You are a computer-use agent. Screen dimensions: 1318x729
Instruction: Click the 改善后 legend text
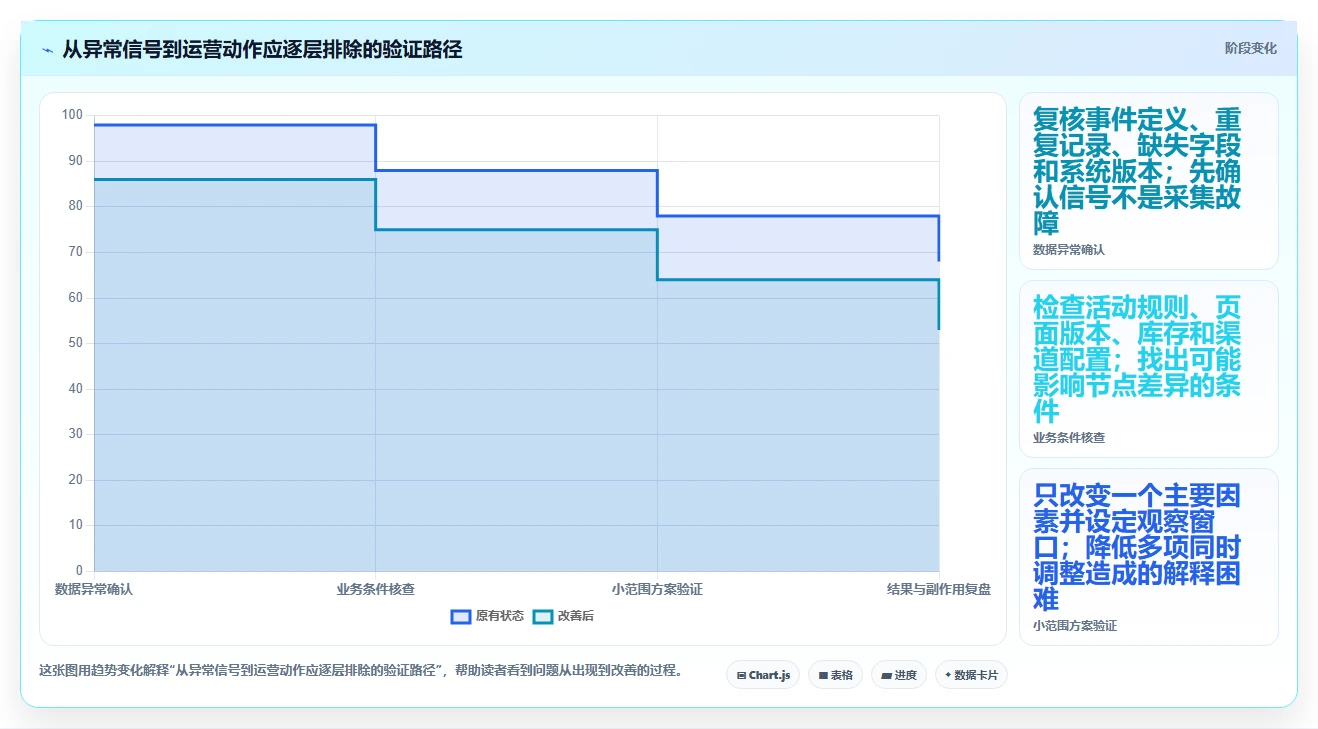(x=576, y=616)
